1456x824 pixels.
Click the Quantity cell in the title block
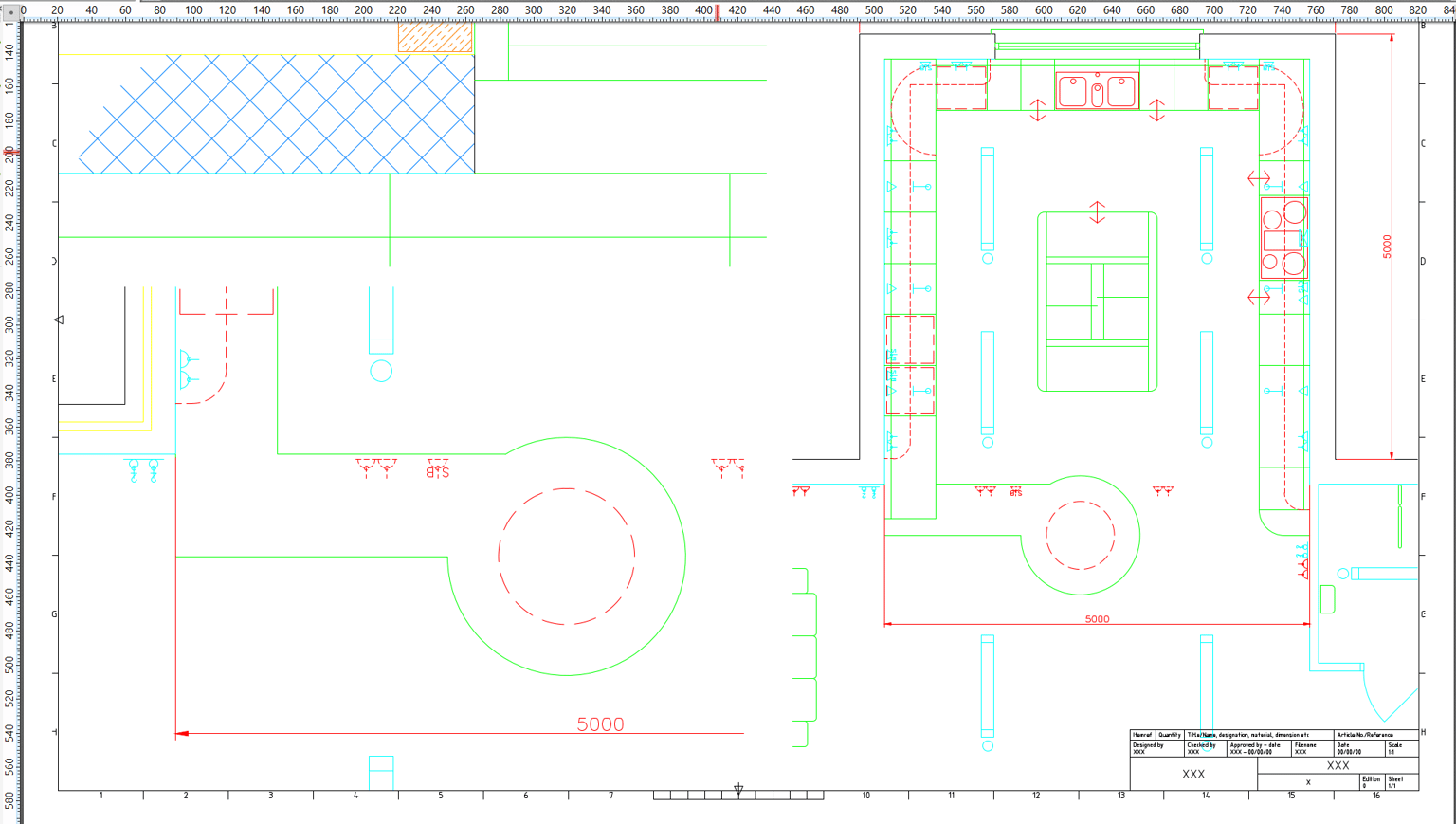(1170, 735)
